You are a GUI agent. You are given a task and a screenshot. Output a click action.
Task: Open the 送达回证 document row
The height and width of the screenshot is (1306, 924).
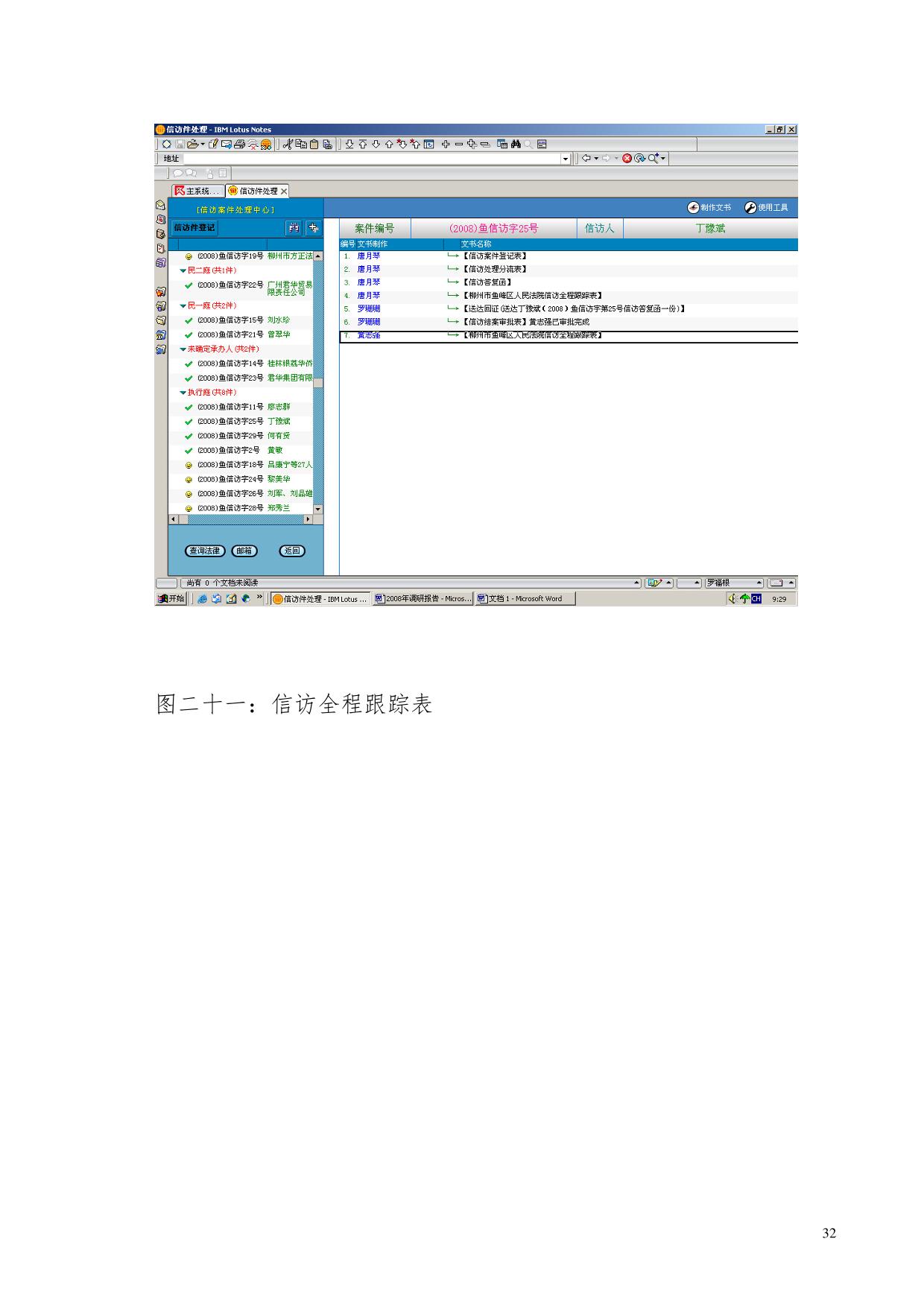(569, 308)
